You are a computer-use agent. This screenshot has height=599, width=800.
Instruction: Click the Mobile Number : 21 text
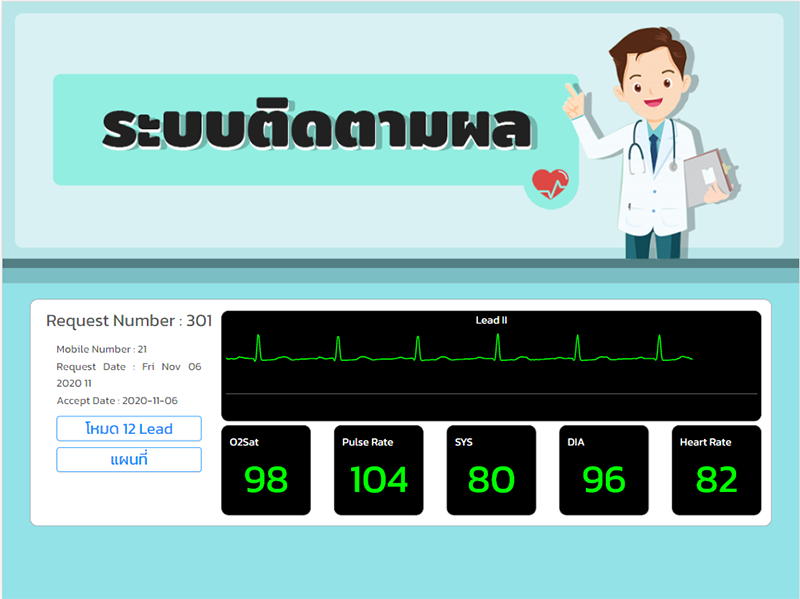point(102,350)
